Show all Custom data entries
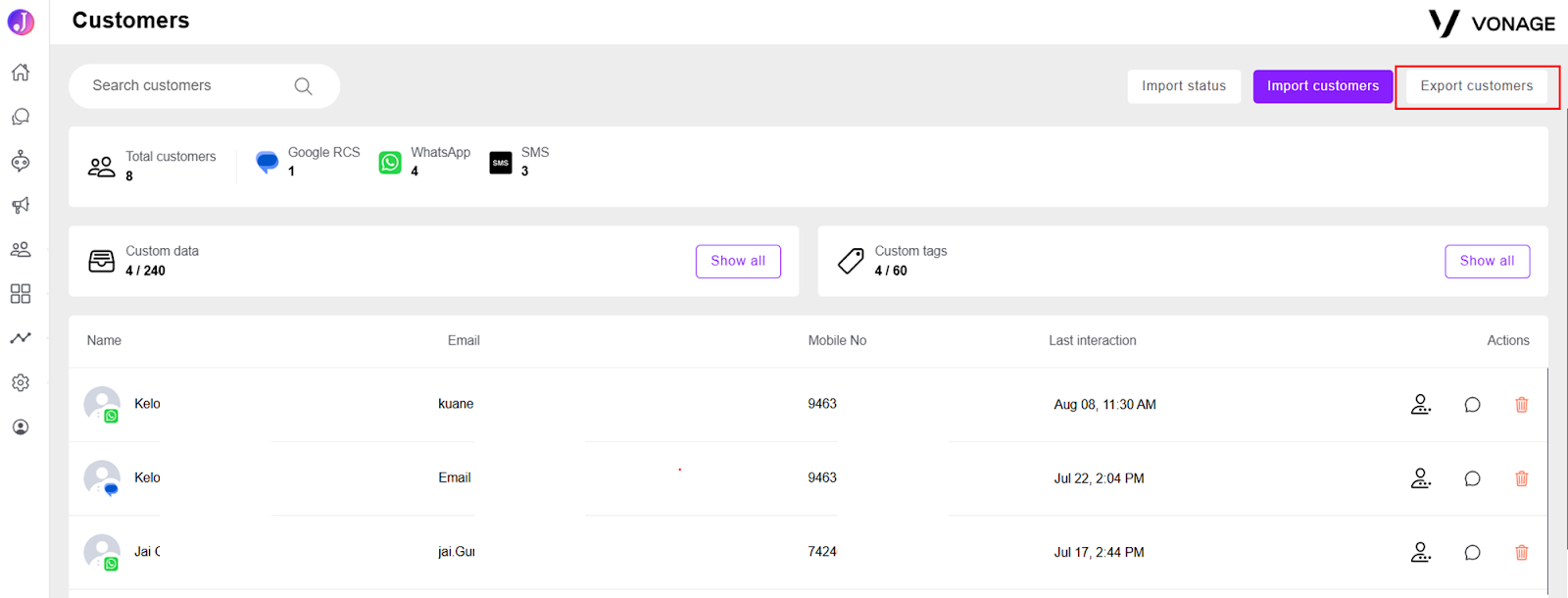Image resolution: width=1568 pixels, height=598 pixels. (738, 261)
